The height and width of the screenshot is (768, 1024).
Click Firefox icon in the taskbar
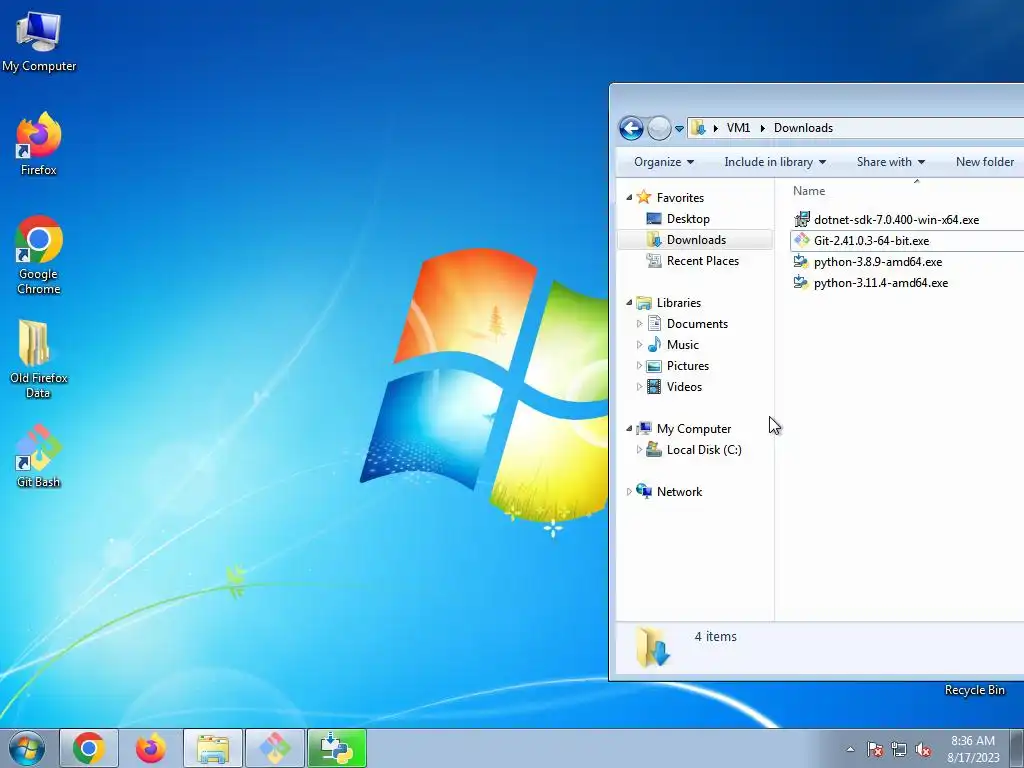click(x=150, y=748)
